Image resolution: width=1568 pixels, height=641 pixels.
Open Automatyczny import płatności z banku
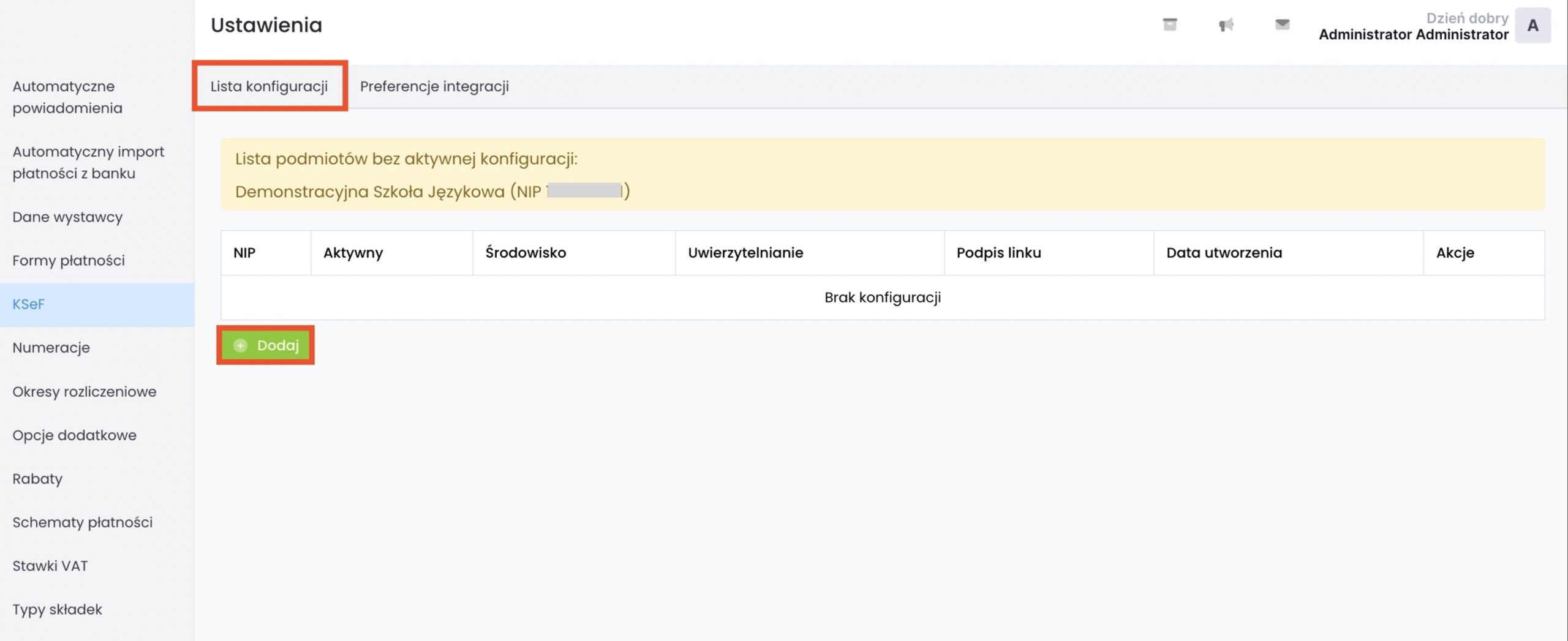[x=88, y=162]
